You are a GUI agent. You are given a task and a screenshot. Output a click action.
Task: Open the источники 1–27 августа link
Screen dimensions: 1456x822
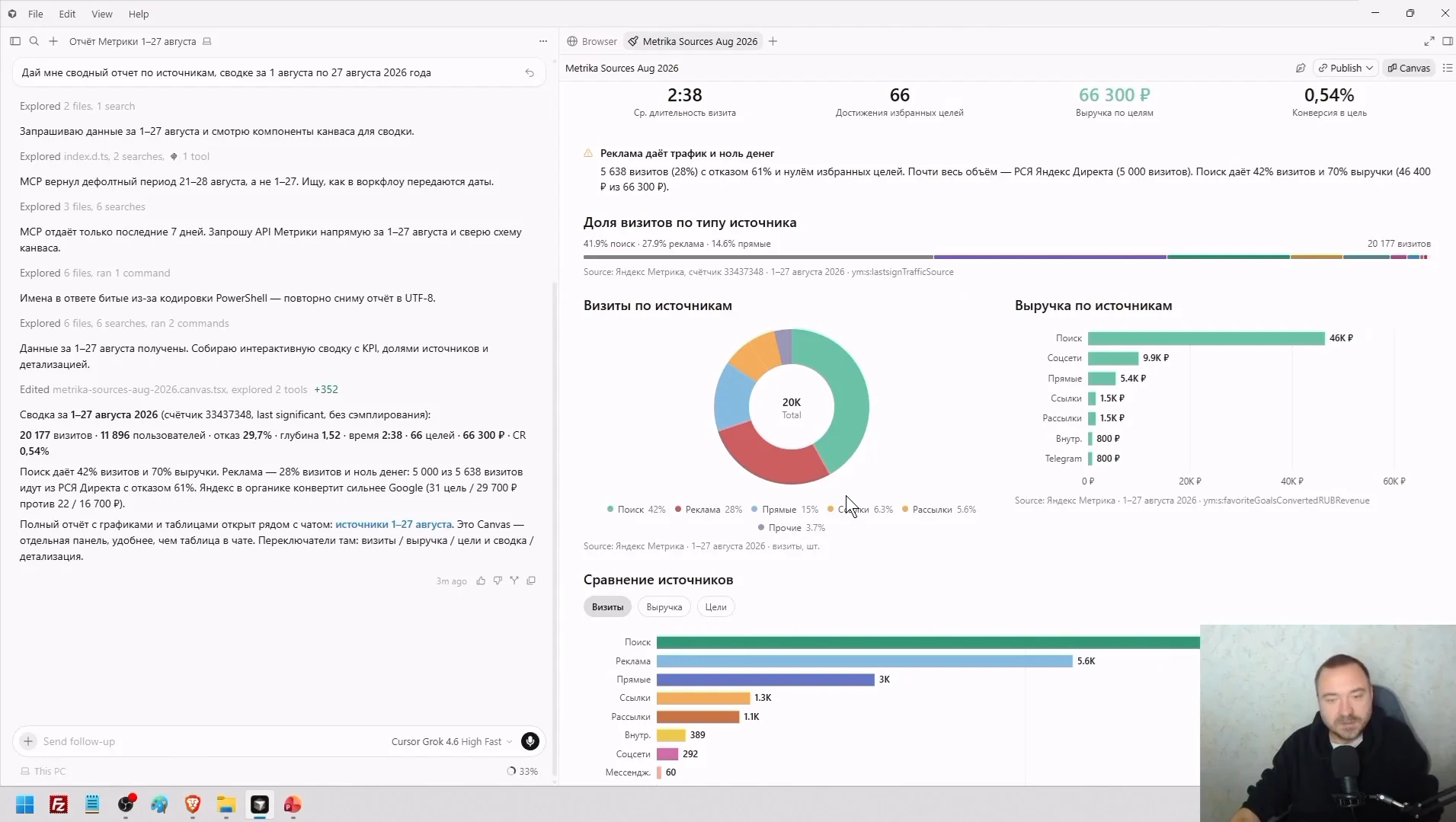pyautogui.click(x=393, y=524)
